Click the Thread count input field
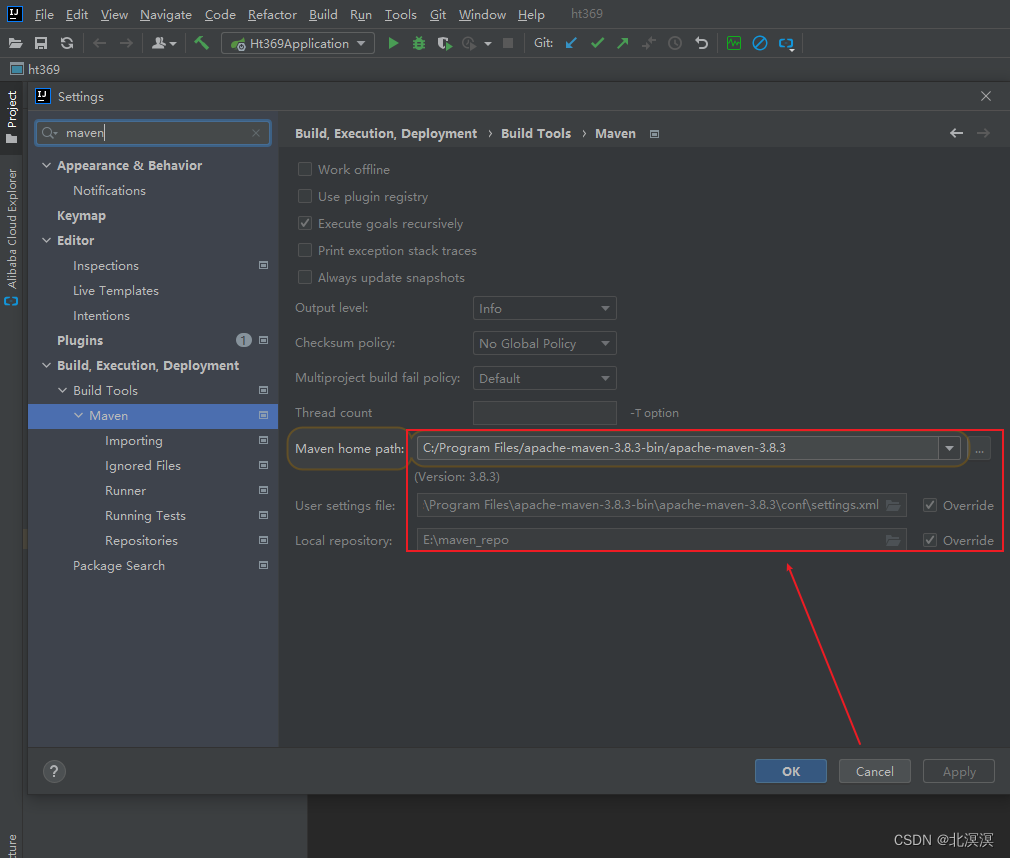 point(544,412)
